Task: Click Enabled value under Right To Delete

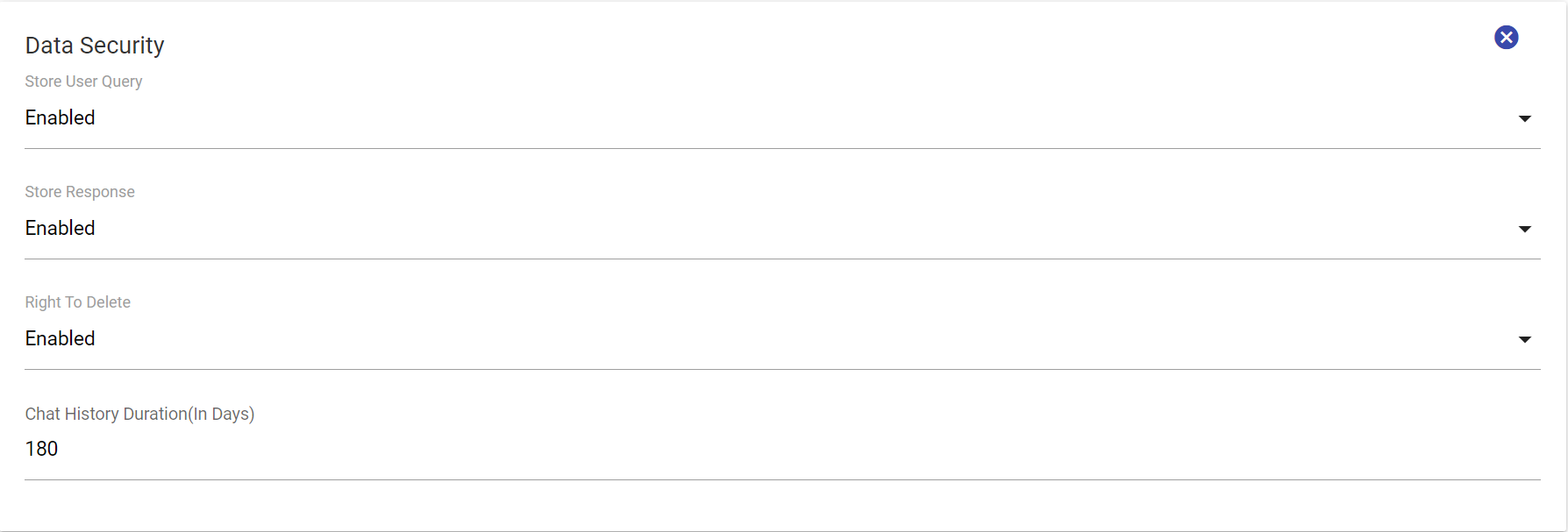Action: pos(61,338)
